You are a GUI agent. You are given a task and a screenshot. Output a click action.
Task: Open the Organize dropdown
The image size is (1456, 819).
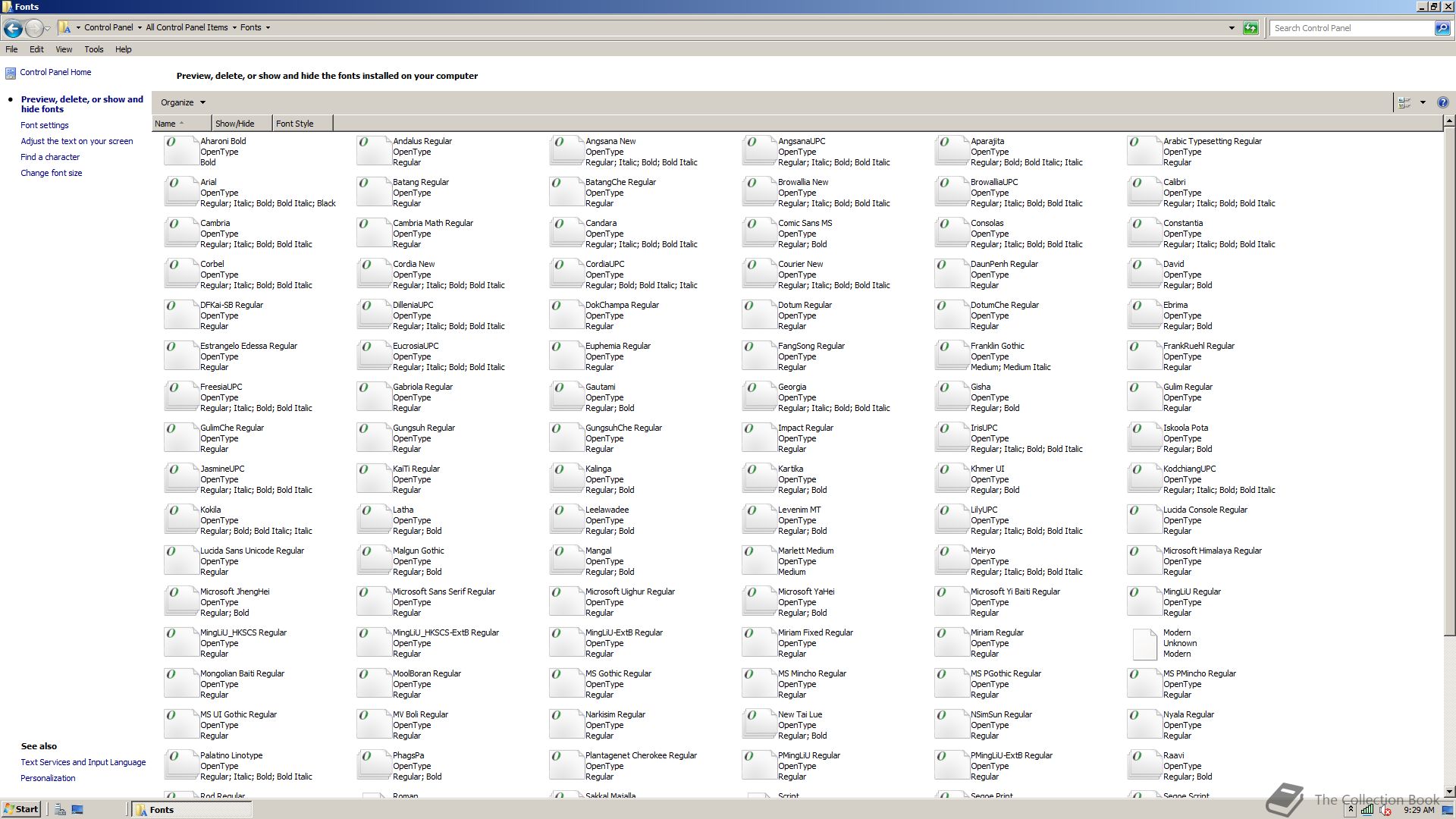[x=182, y=102]
